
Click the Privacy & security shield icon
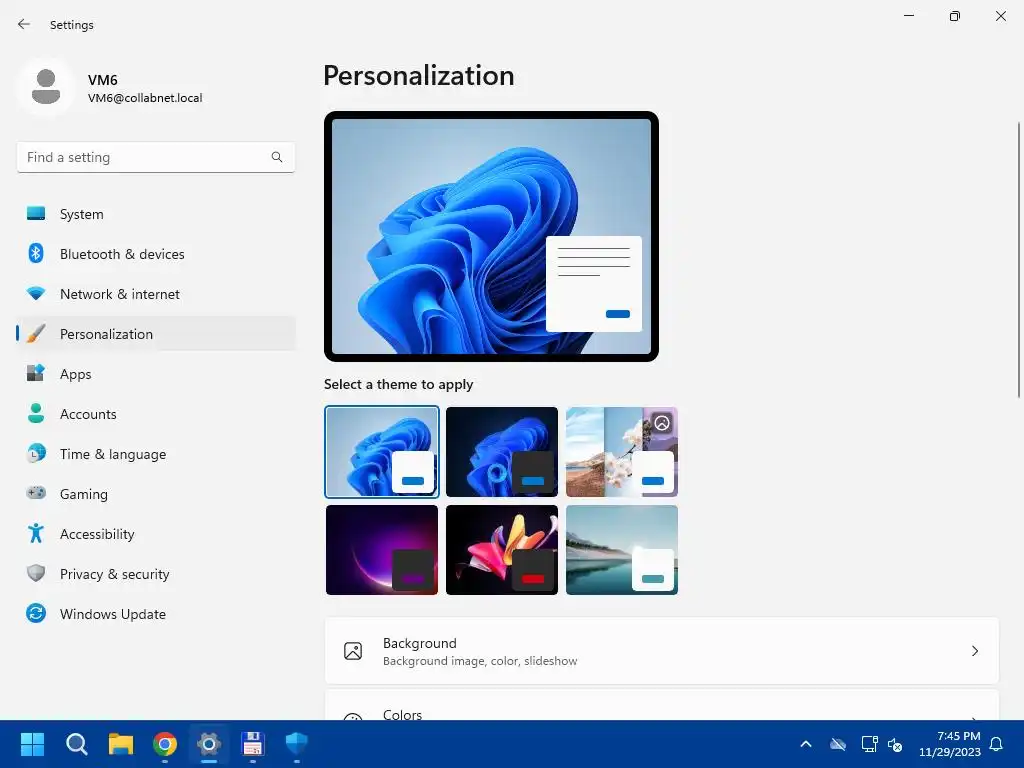click(x=36, y=573)
